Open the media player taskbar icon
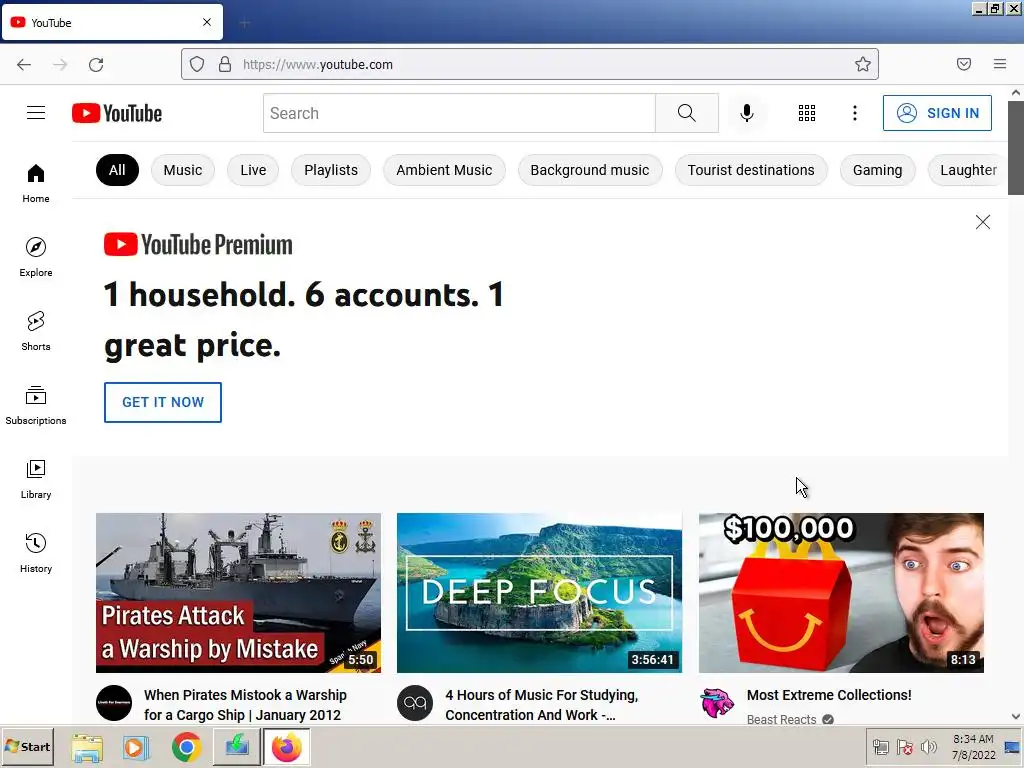Image resolution: width=1024 pixels, height=768 pixels. [x=136, y=747]
